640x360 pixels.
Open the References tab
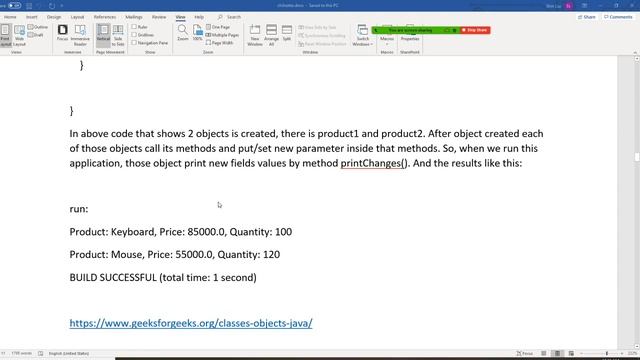[x=105, y=17]
